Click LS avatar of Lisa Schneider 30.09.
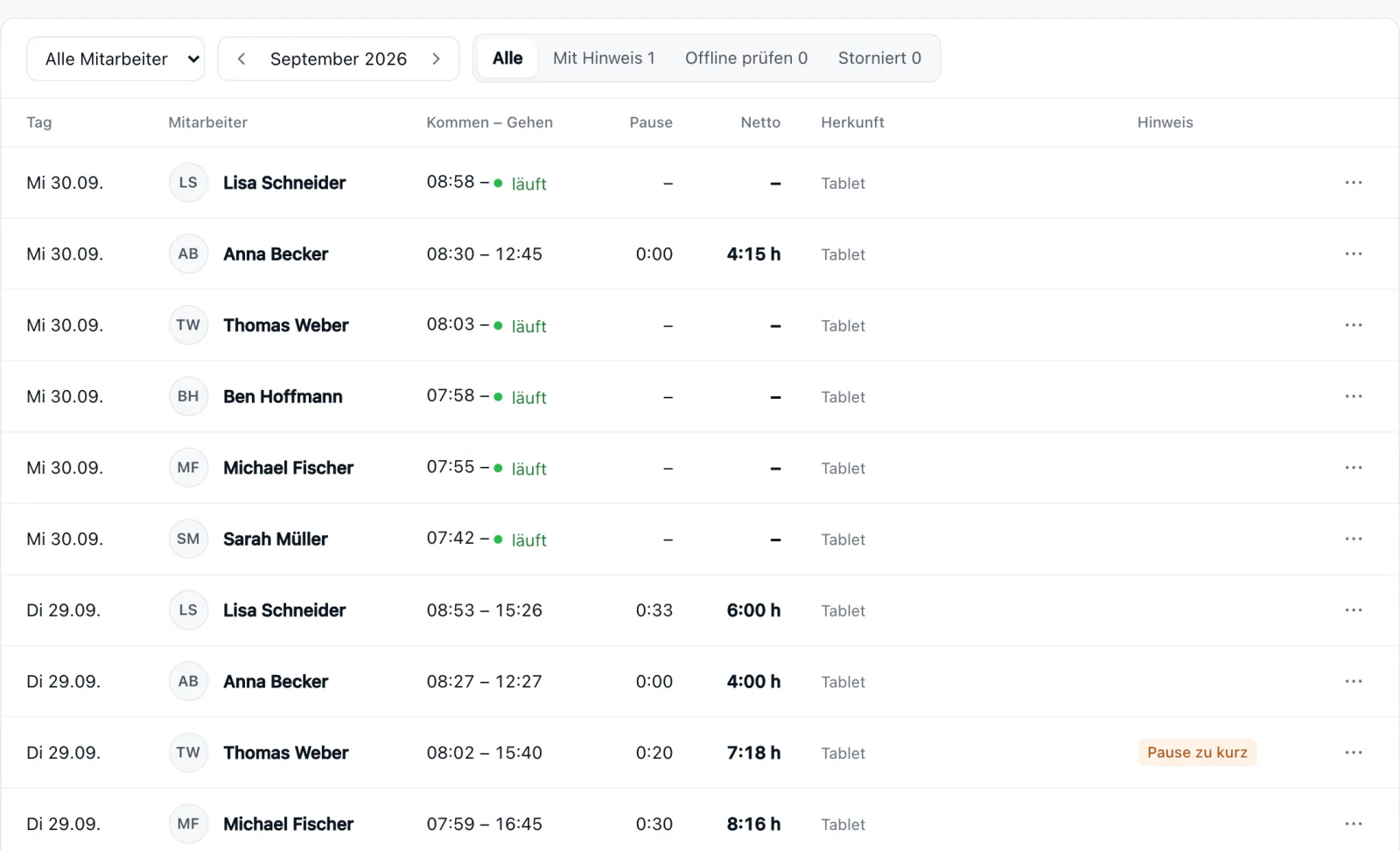Screen dimensions: 1400x850 point(188,183)
